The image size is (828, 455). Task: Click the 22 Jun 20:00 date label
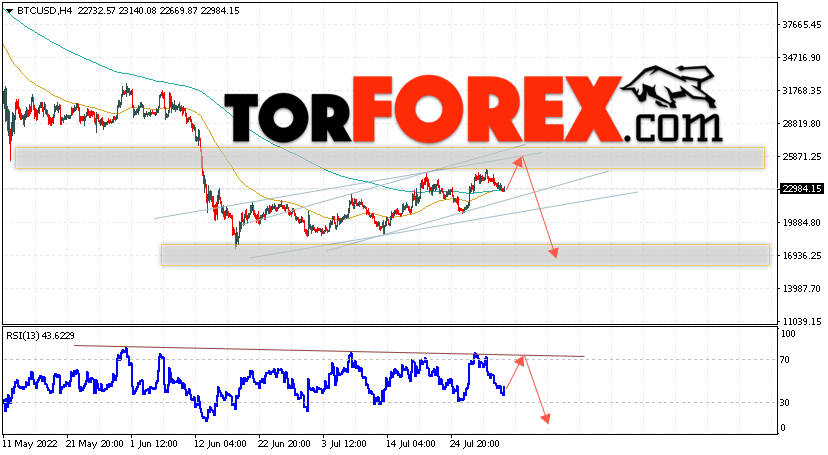point(285,444)
